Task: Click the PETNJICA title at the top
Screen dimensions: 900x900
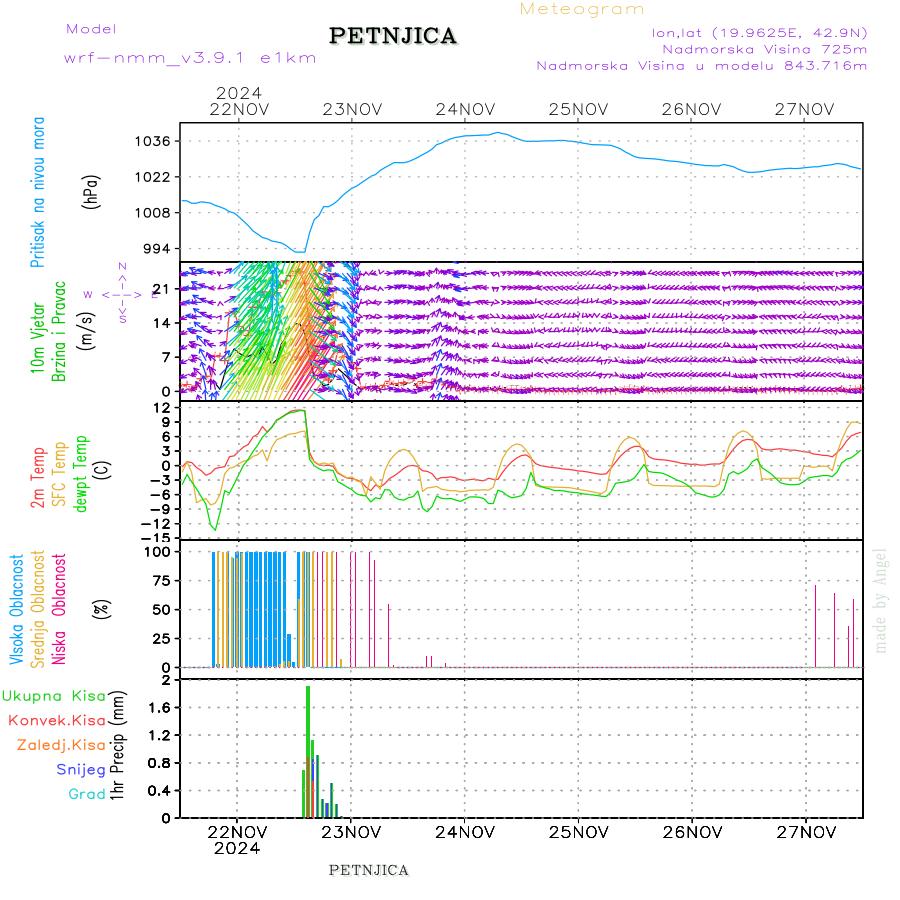Action: [393, 36]
